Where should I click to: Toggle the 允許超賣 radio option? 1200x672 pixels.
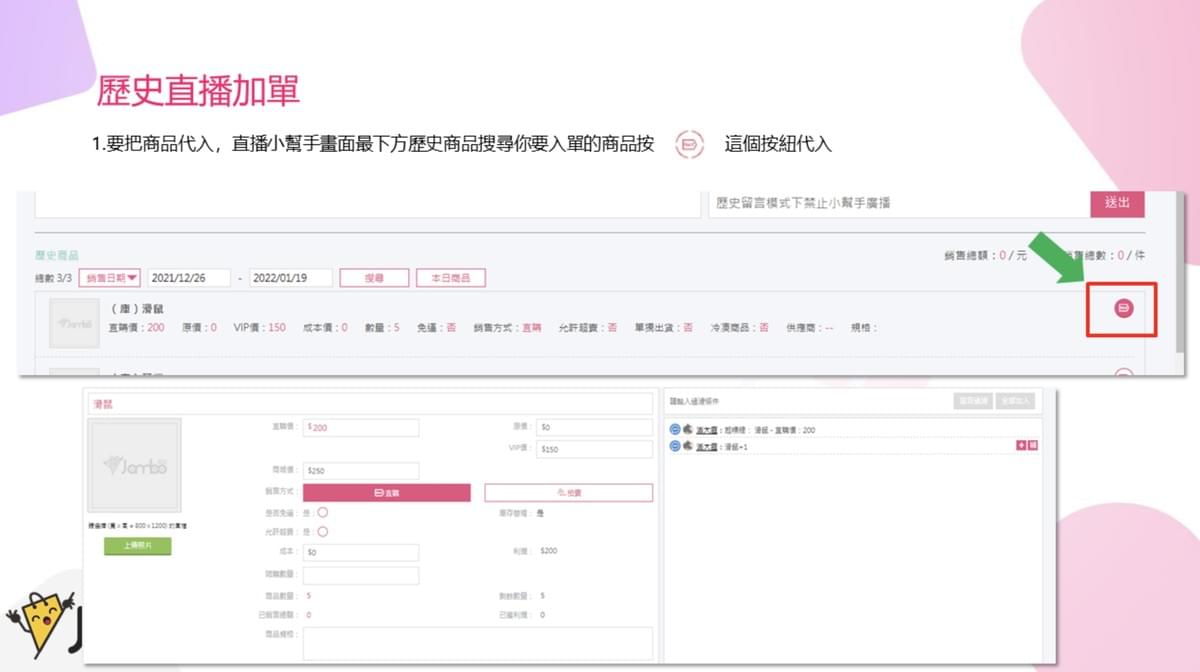click(322, 532)
